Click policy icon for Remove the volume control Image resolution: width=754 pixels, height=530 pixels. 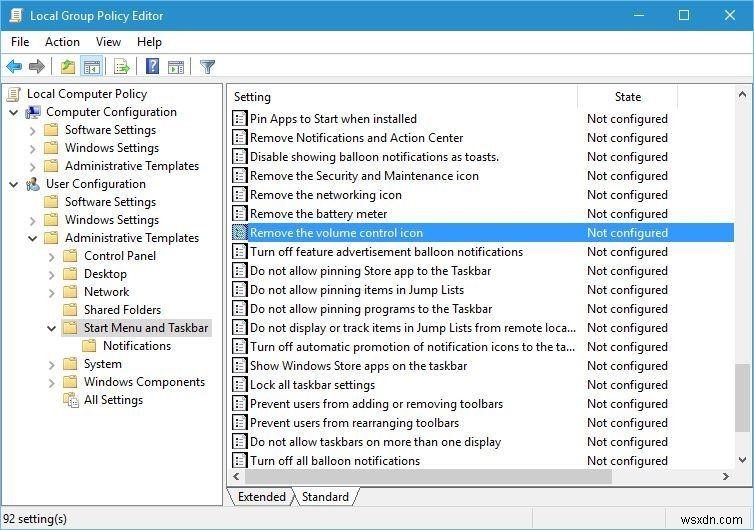[x=239, y=232]
